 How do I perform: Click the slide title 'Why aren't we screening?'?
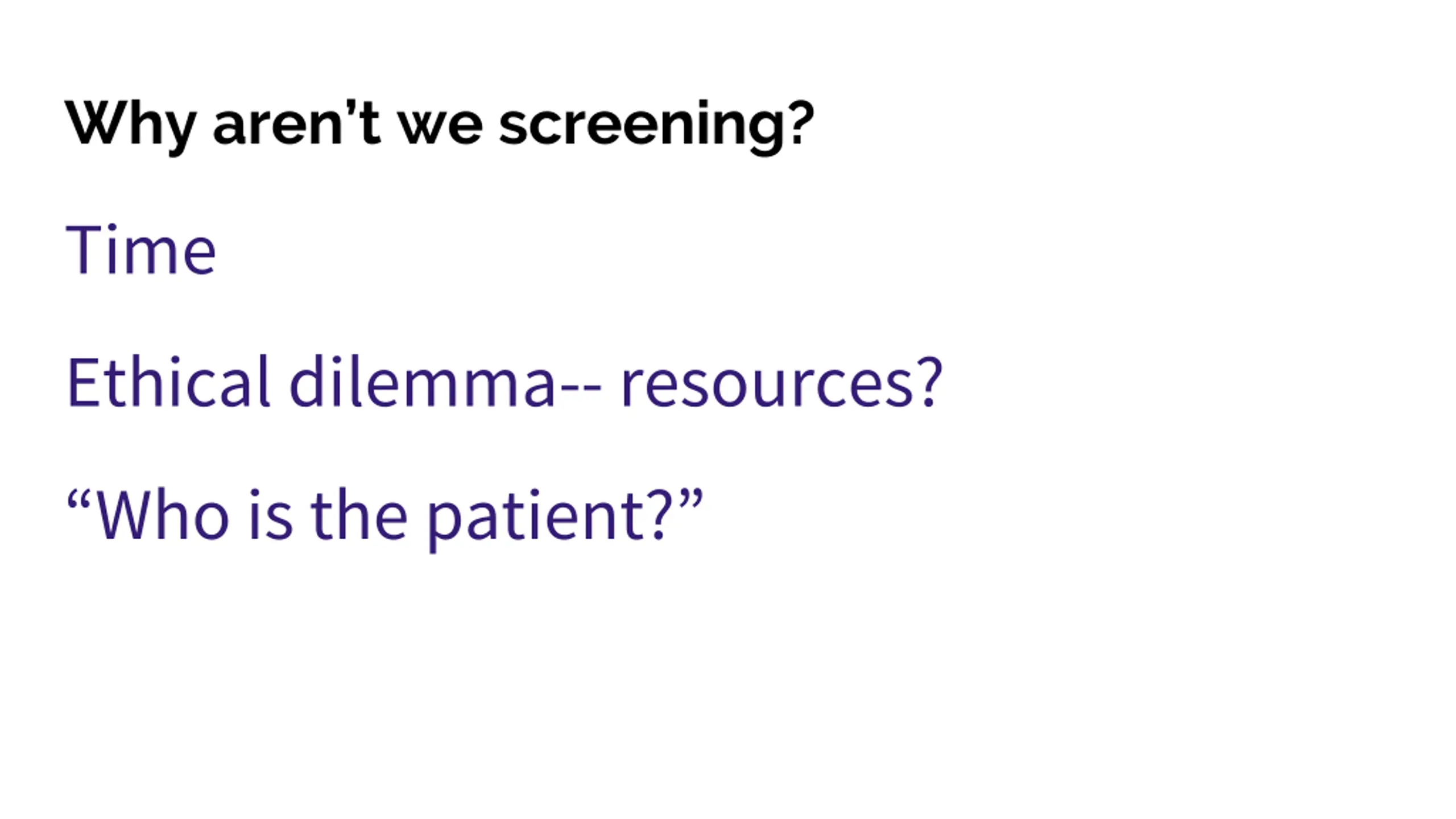point(439,124)
